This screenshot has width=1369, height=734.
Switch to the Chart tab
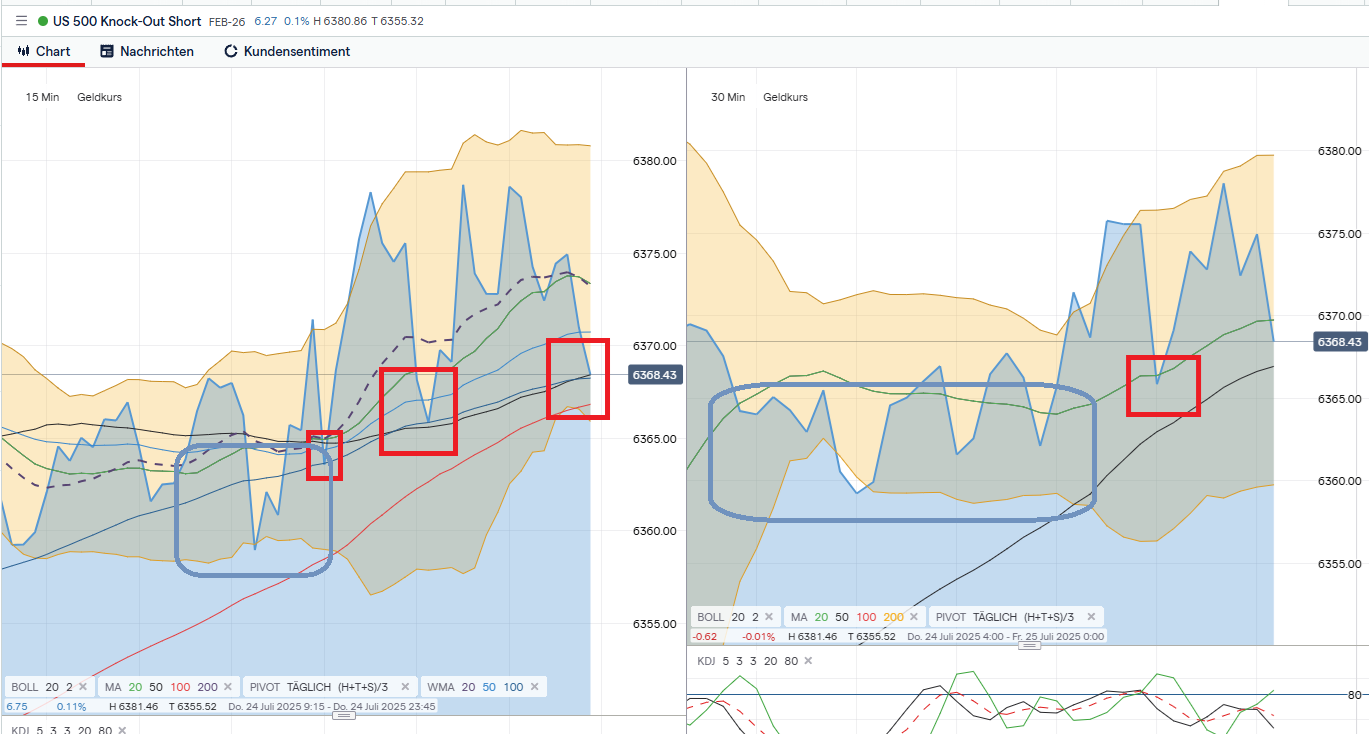pyautogui.click(x=43, y=51)
